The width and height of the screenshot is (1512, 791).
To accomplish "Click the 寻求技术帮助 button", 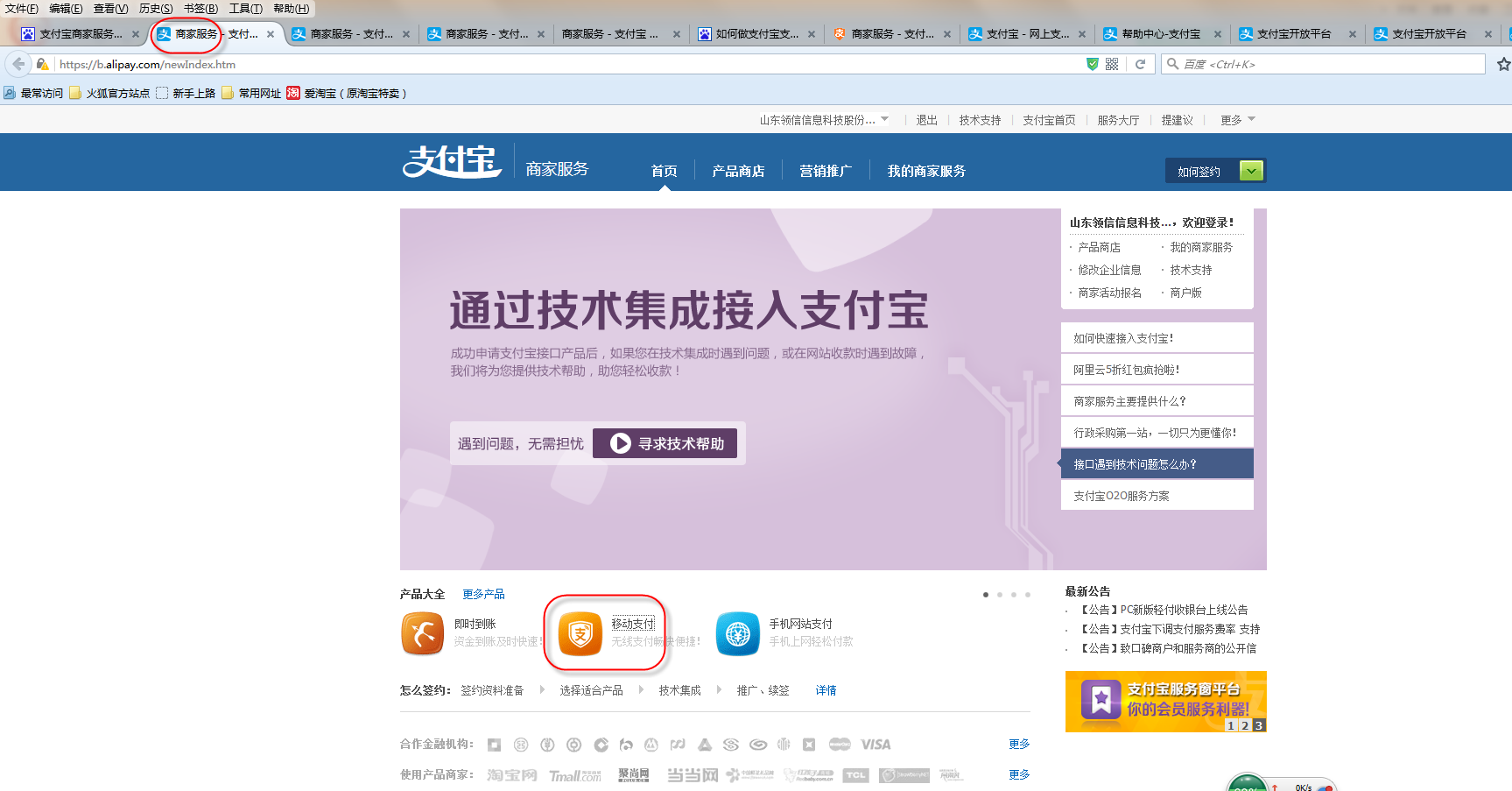I will 665,443.
